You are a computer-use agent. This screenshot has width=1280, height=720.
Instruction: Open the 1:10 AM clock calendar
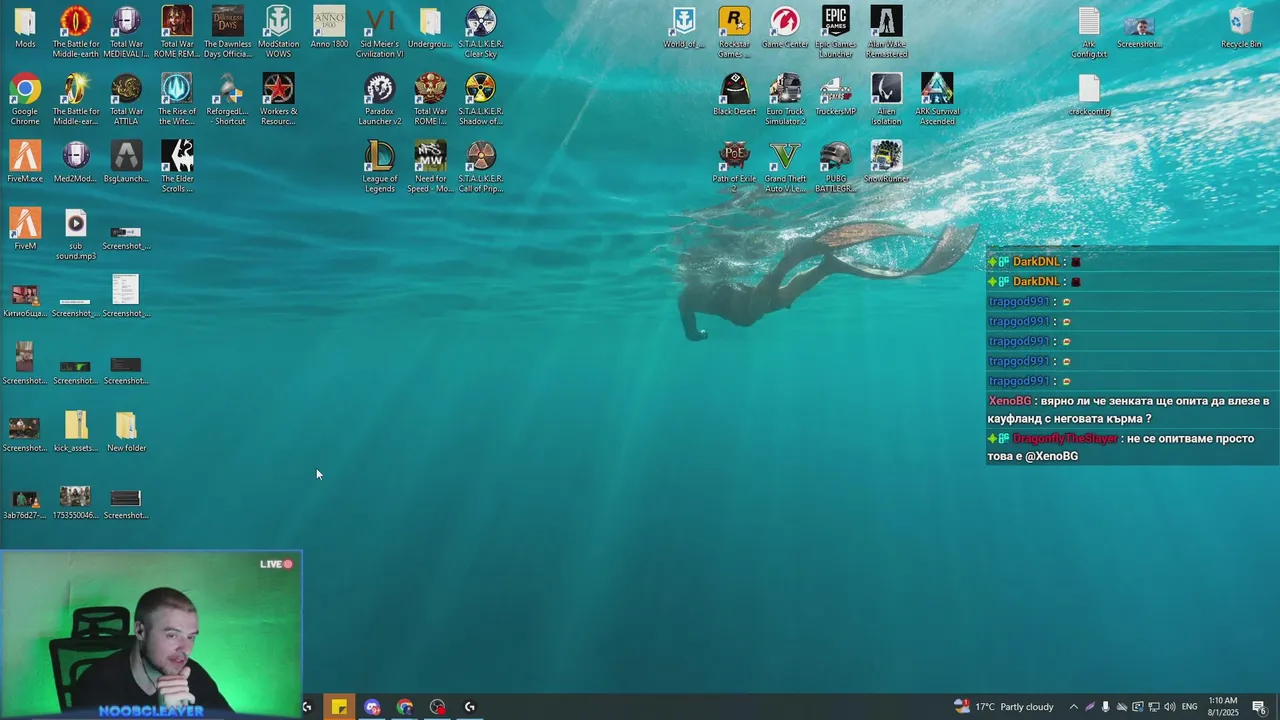(1223, 707)
